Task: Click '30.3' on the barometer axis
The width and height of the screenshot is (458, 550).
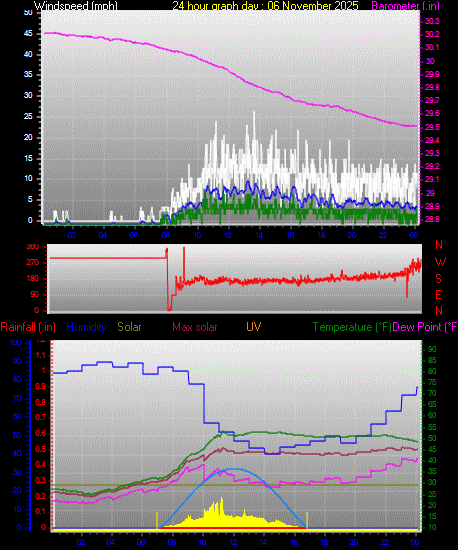Action: pos(432,21)
